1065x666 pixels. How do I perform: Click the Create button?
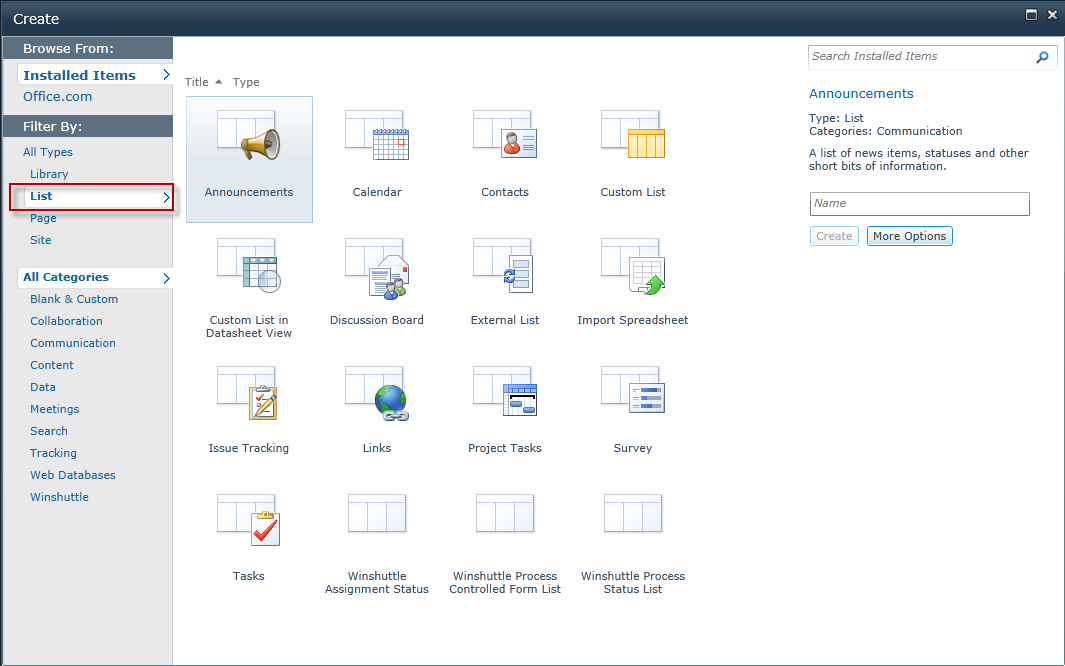(834, 236)
